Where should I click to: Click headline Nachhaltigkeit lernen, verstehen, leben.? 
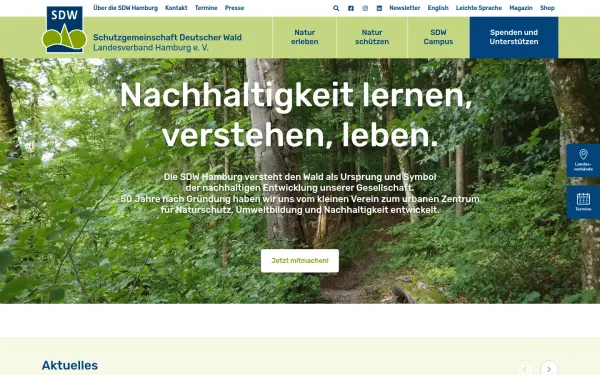point(296,115)
